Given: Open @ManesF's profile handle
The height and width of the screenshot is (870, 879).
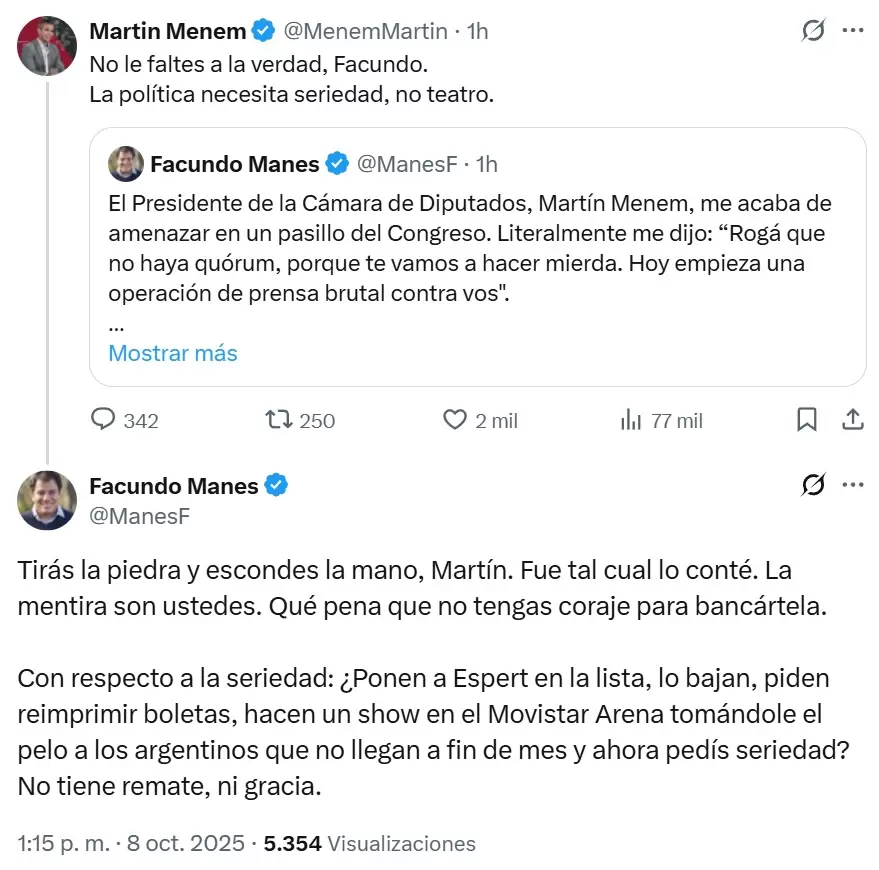Looking at the screenshot, I should (142, 516).
